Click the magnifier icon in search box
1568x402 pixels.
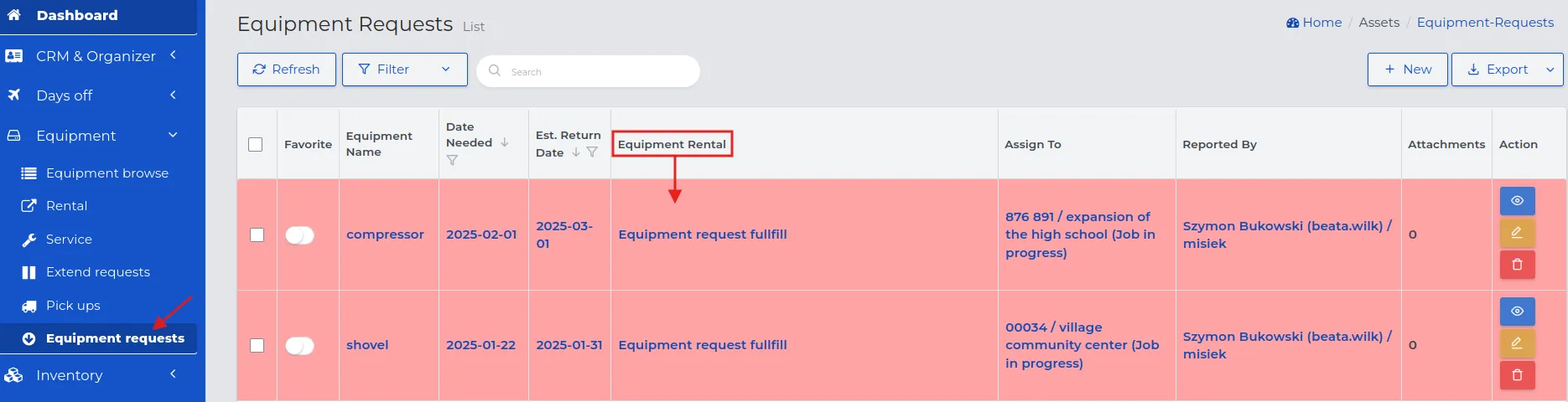coord(495,71)
